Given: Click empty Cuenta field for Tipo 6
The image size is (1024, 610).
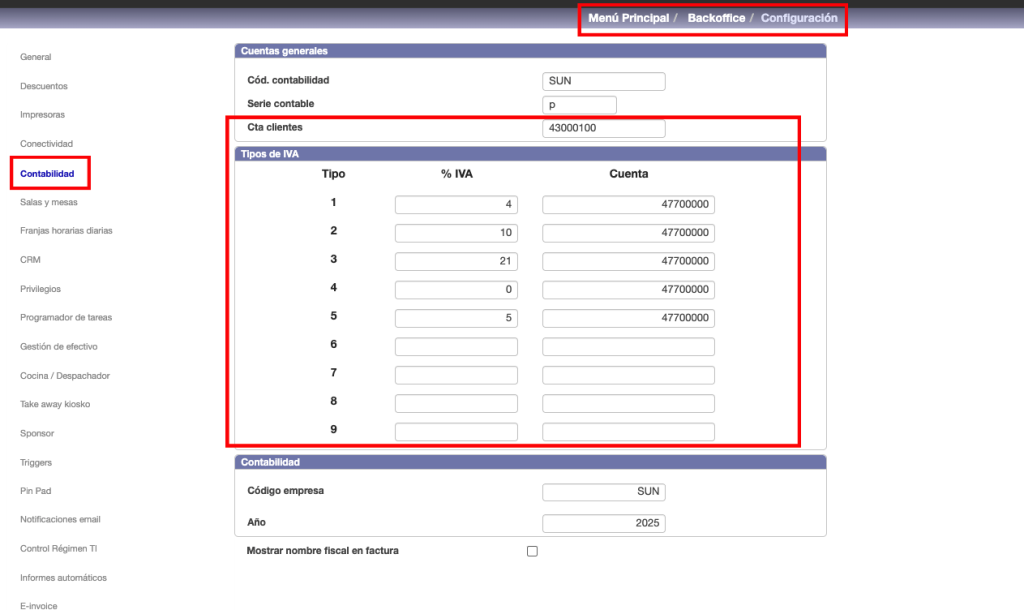Looking at the screenshot, I should click(x=628, y=347).
